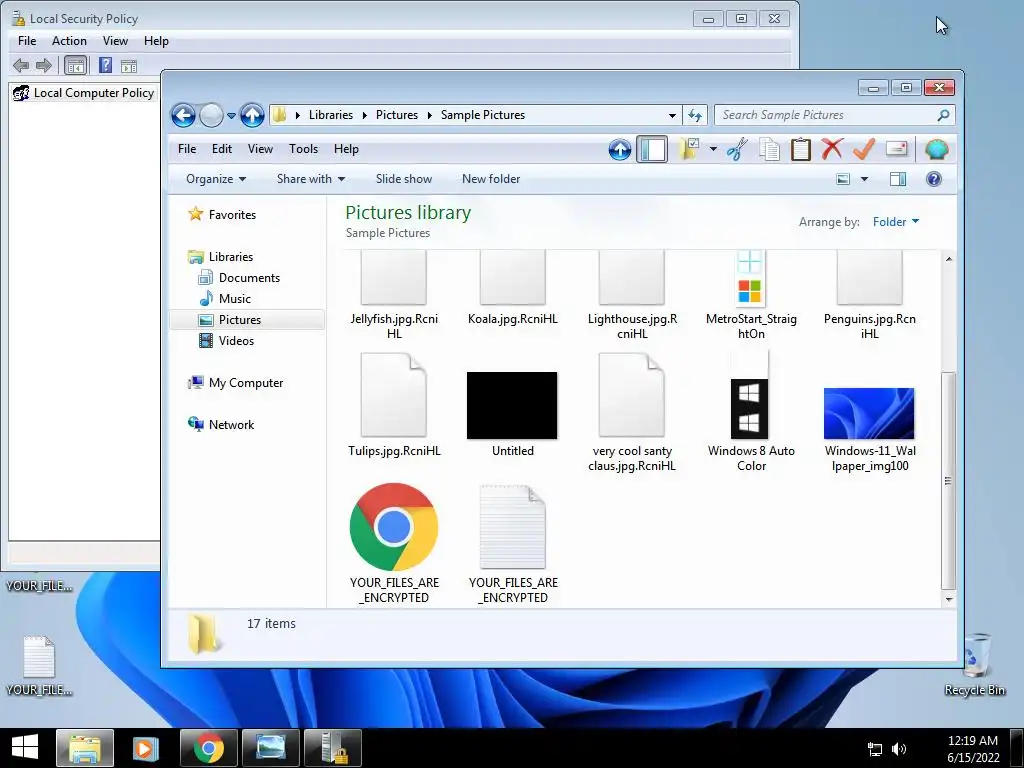The image size is (1024, 768).
Task: Open the Recycle Bin on desktop
Action: point(975,664)
